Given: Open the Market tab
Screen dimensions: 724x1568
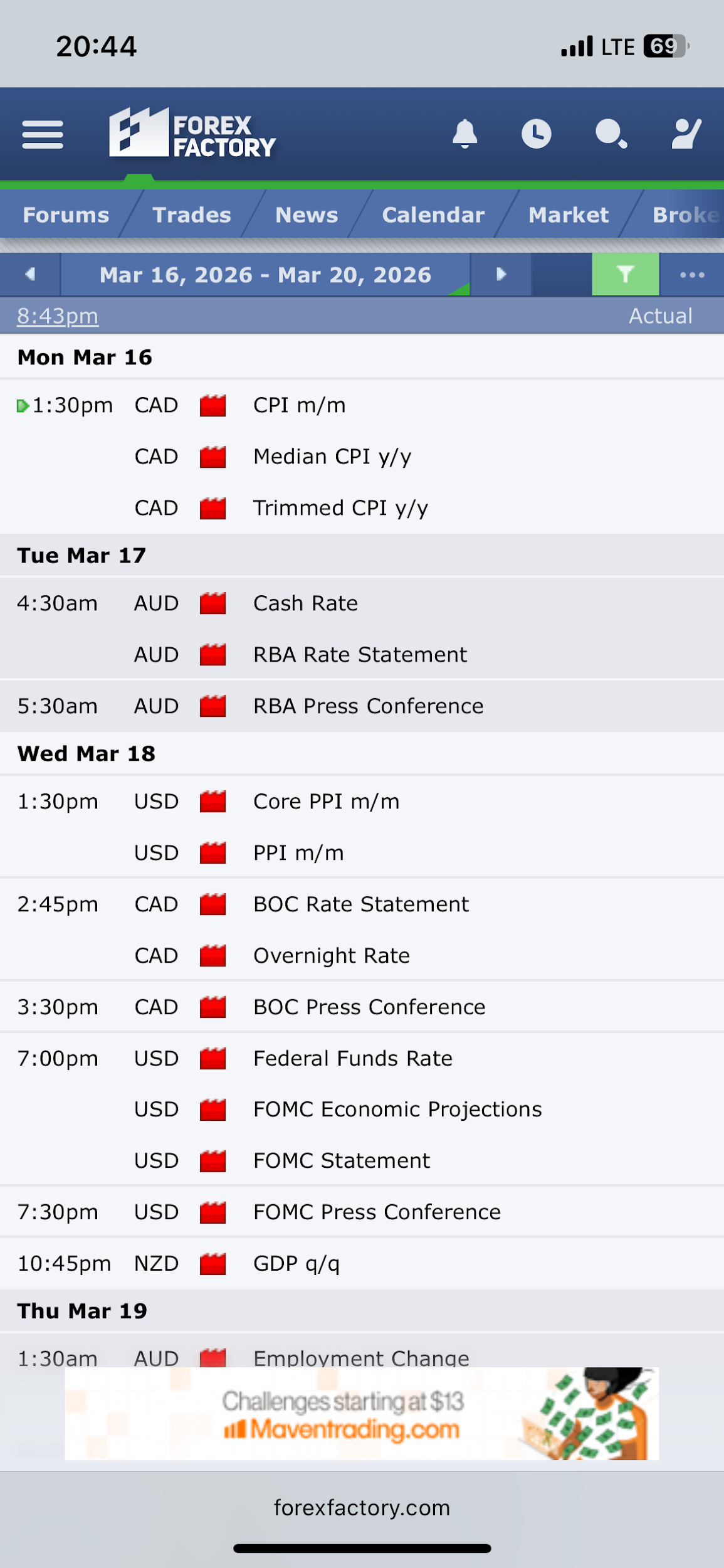Looking at the screenshot, I should click(x=568, y=215).
